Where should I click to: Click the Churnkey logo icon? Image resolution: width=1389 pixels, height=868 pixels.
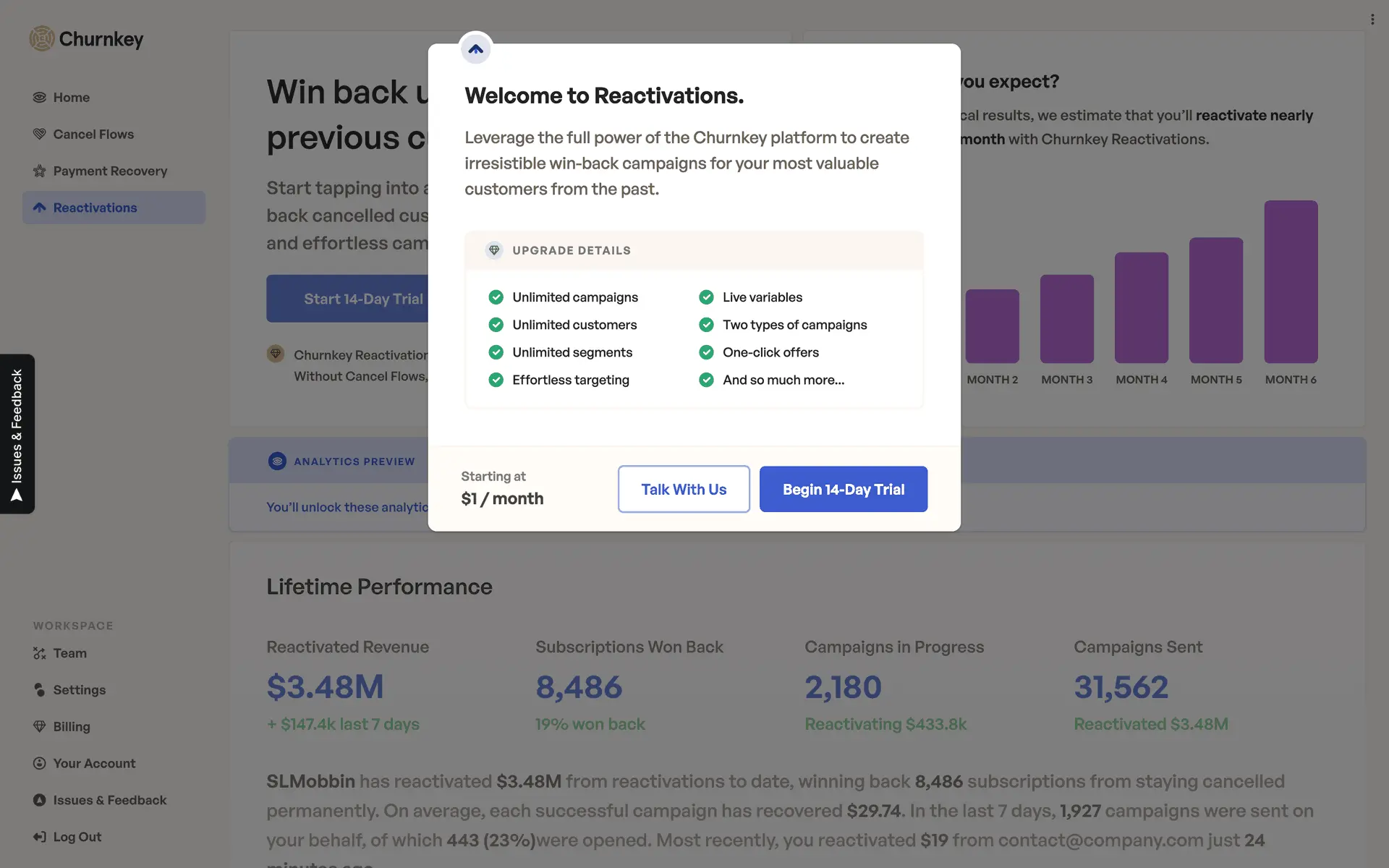[42, 38]
